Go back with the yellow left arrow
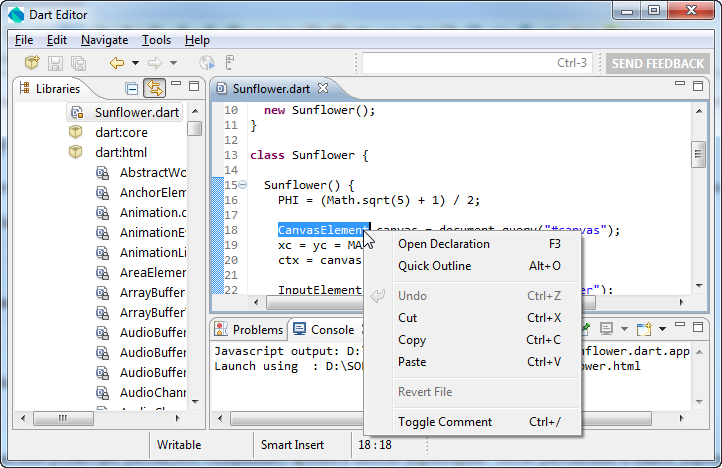Viewport: 722px width, 468px height. [x=117, y=63]
